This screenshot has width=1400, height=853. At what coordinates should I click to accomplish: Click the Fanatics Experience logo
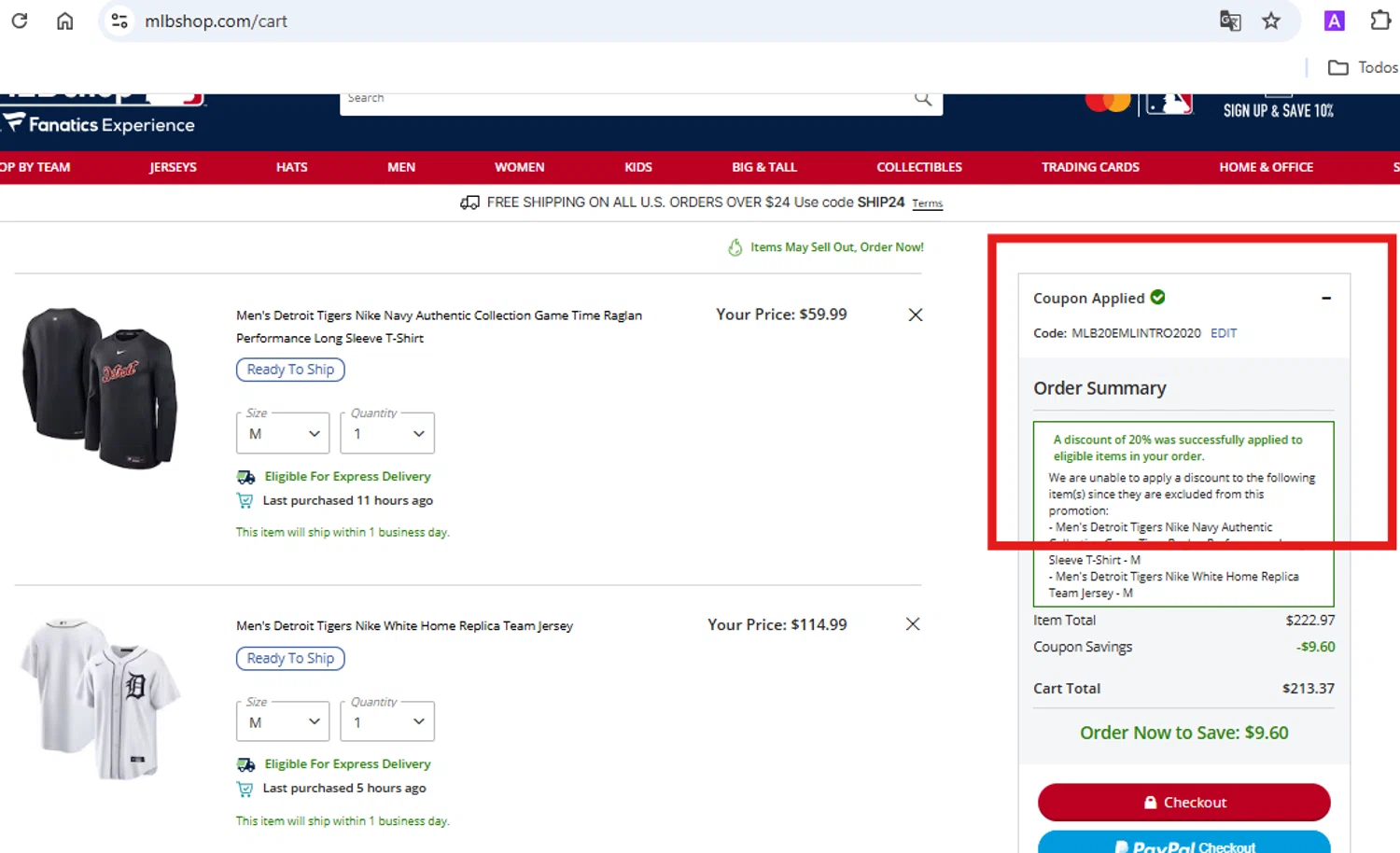(99, 124)
